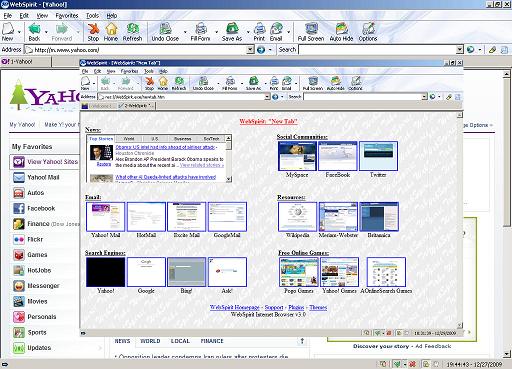Click Home icon in inner WebSpirit window
512x369 pixels.
(x=163, y=83)
